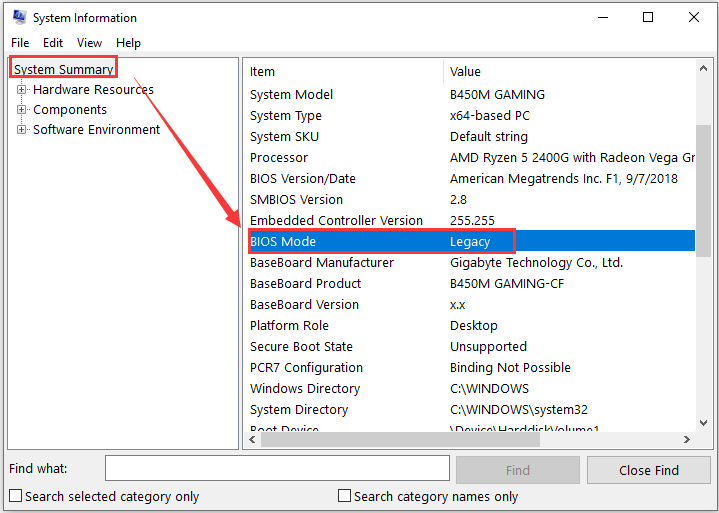The image size is (719, 513).
Task: Select the Secure Boot State row
Action: (x=471, y=347)
